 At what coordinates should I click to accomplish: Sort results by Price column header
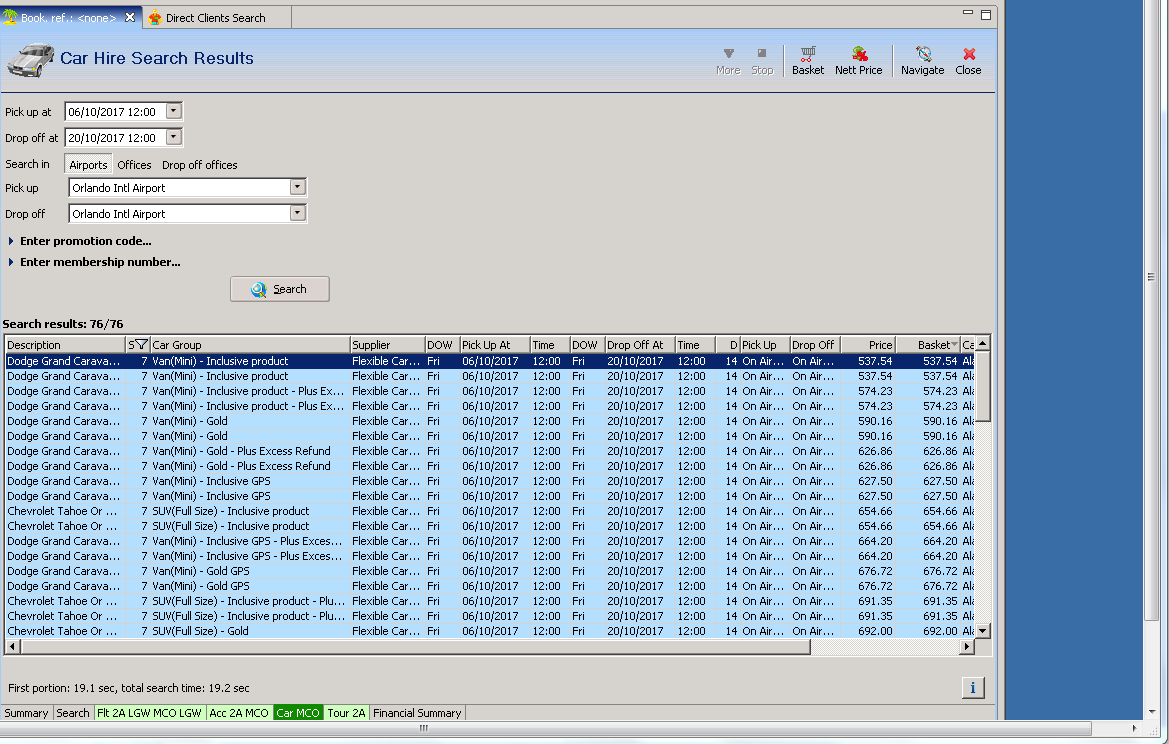868,345
